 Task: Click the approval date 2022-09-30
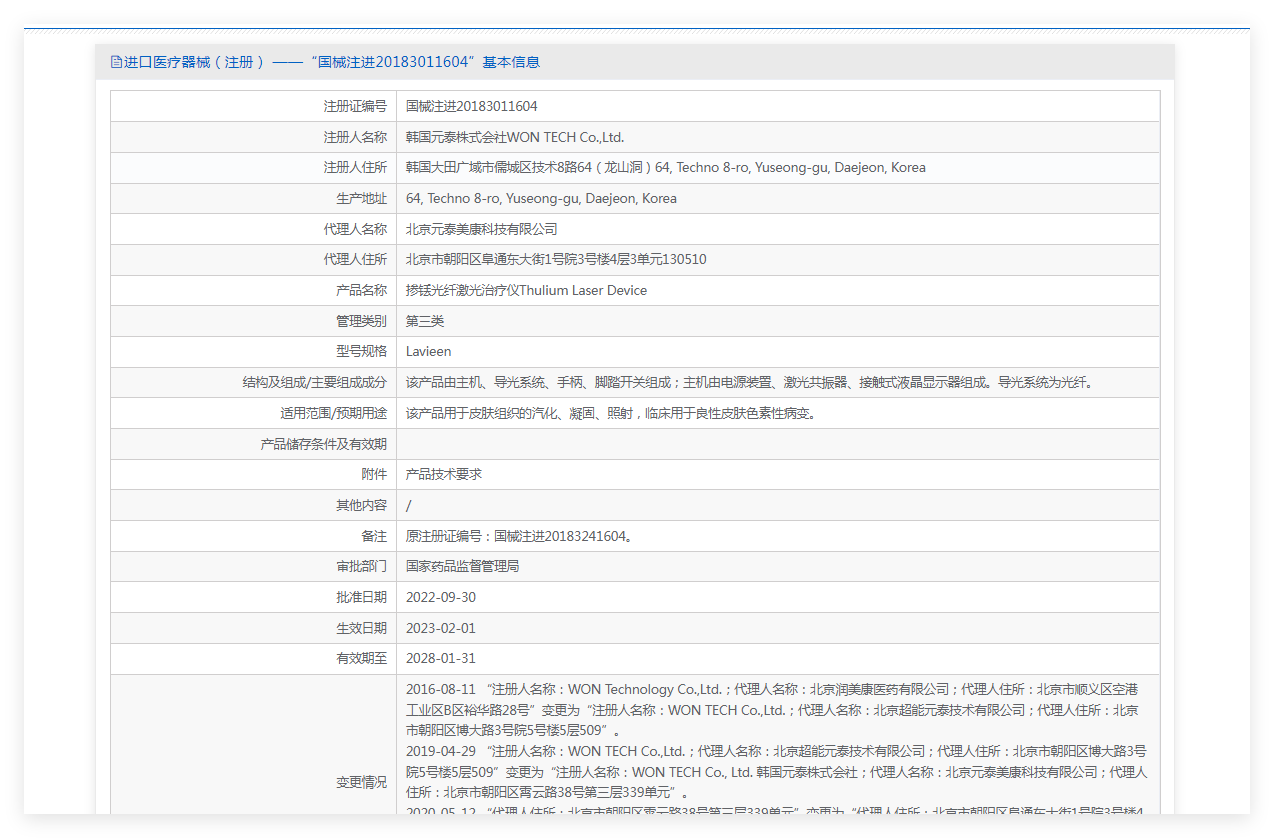coord(440,597)
